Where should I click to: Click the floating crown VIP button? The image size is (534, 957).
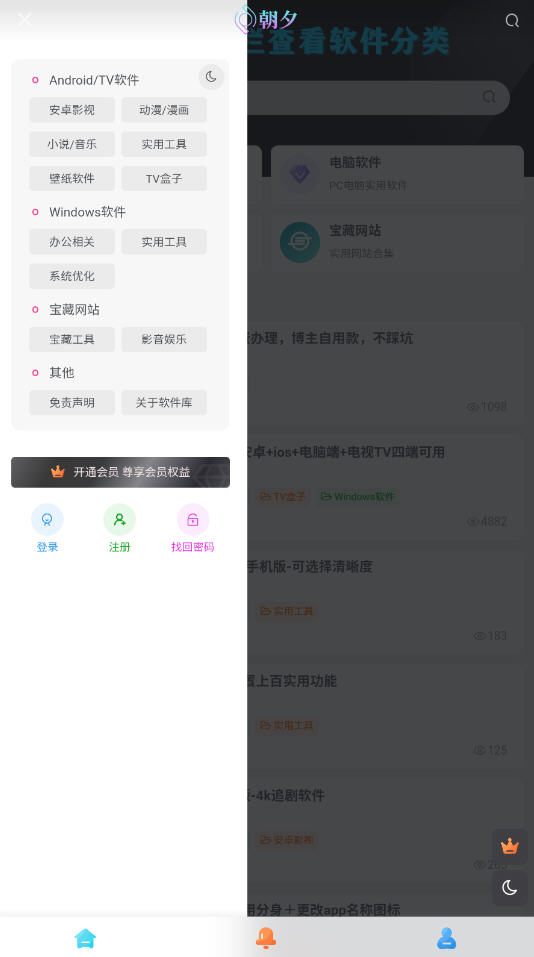click(510, 846)
